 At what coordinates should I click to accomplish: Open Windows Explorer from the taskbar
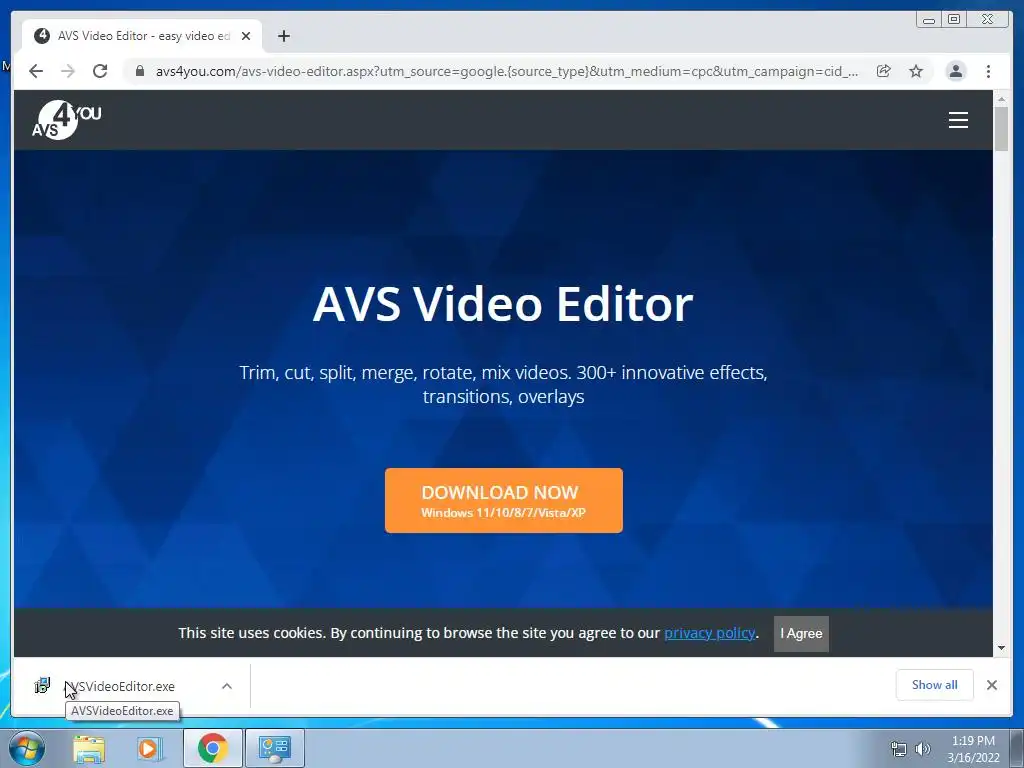pyautogui.click(x=89, y=748)
